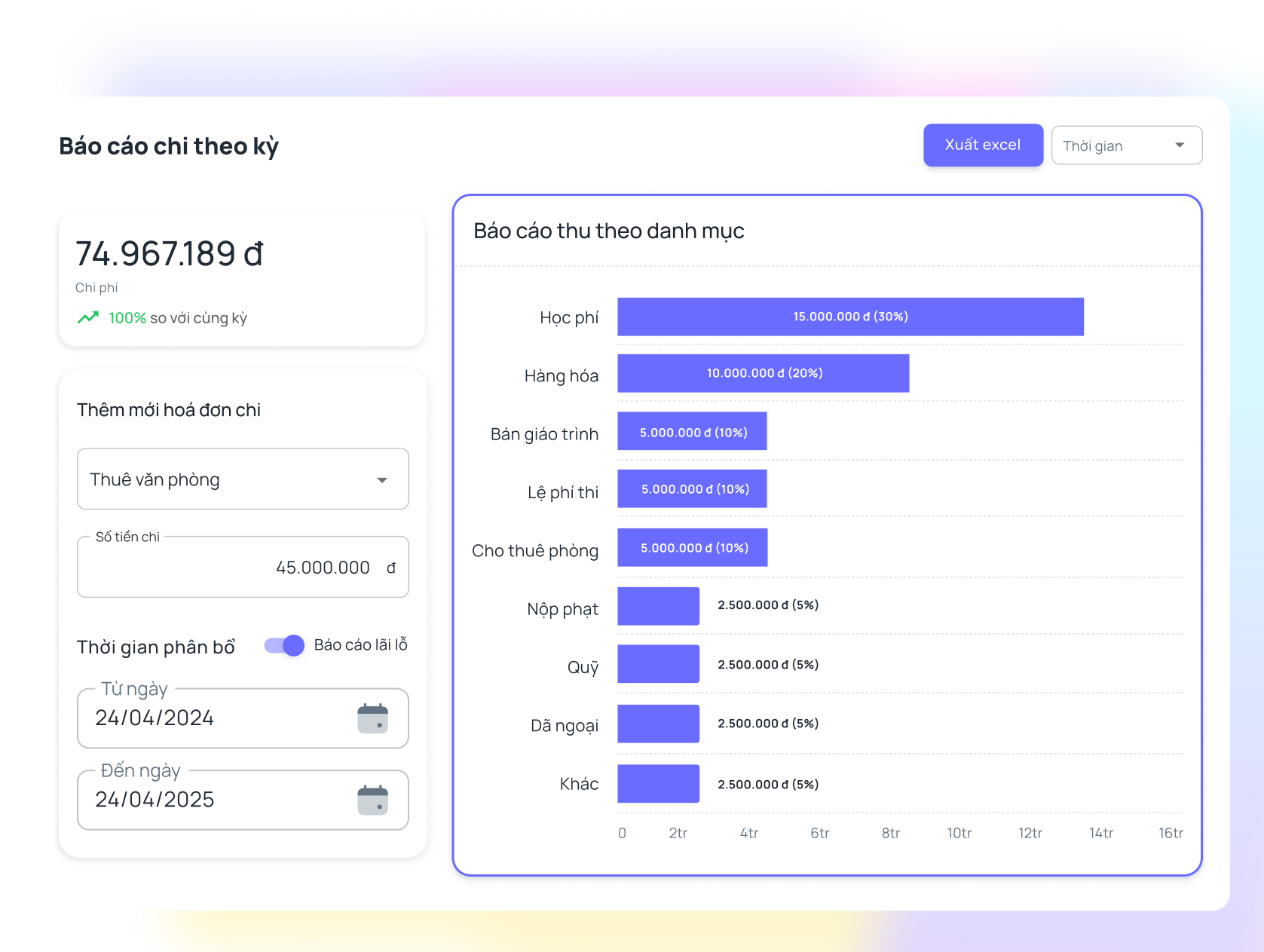
Task: Click the Học phí bar in chart
Action: click(x=850, y=317)
